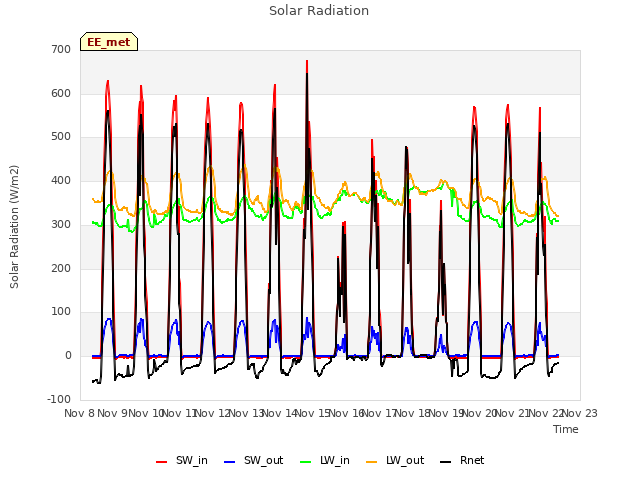Image resolution: width=640 pixels, height=480 pixels.
Task: Click the Nov 19 x-axis date label
Action: point(446,413)
